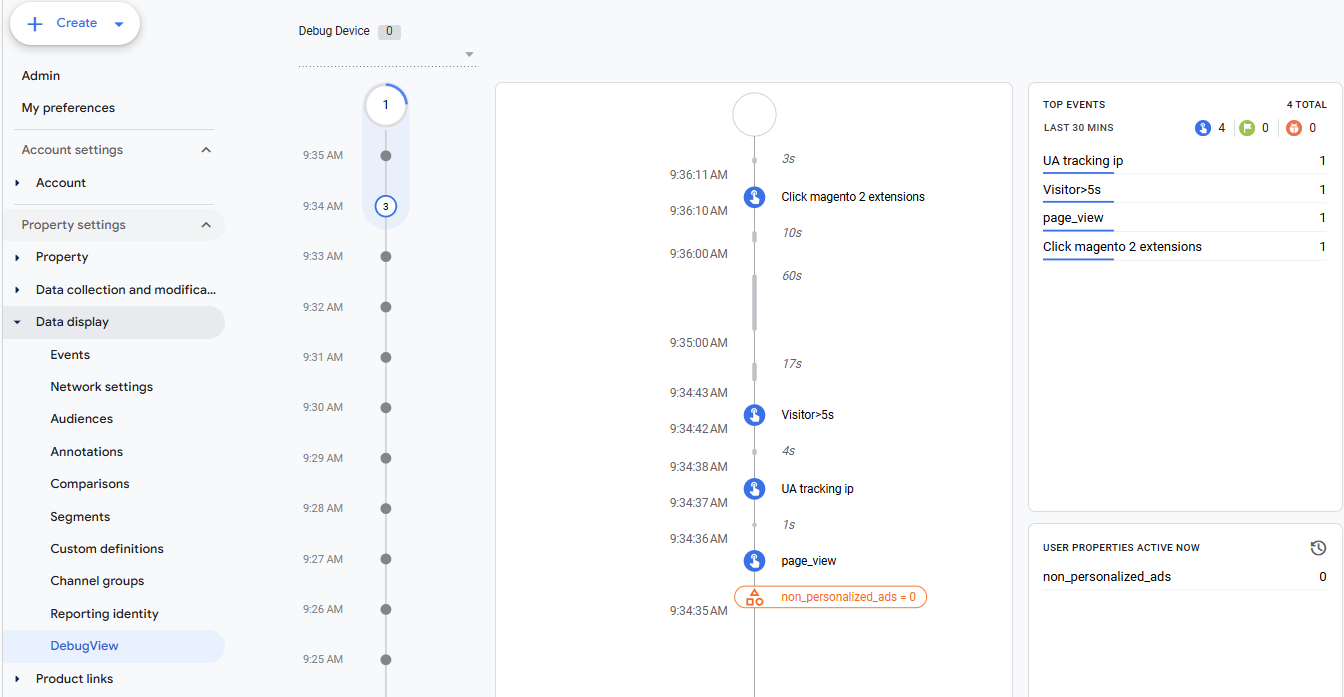The image size is (1344, 697).
Task: Filter by blue events count icon
Action: [1203, 128]
